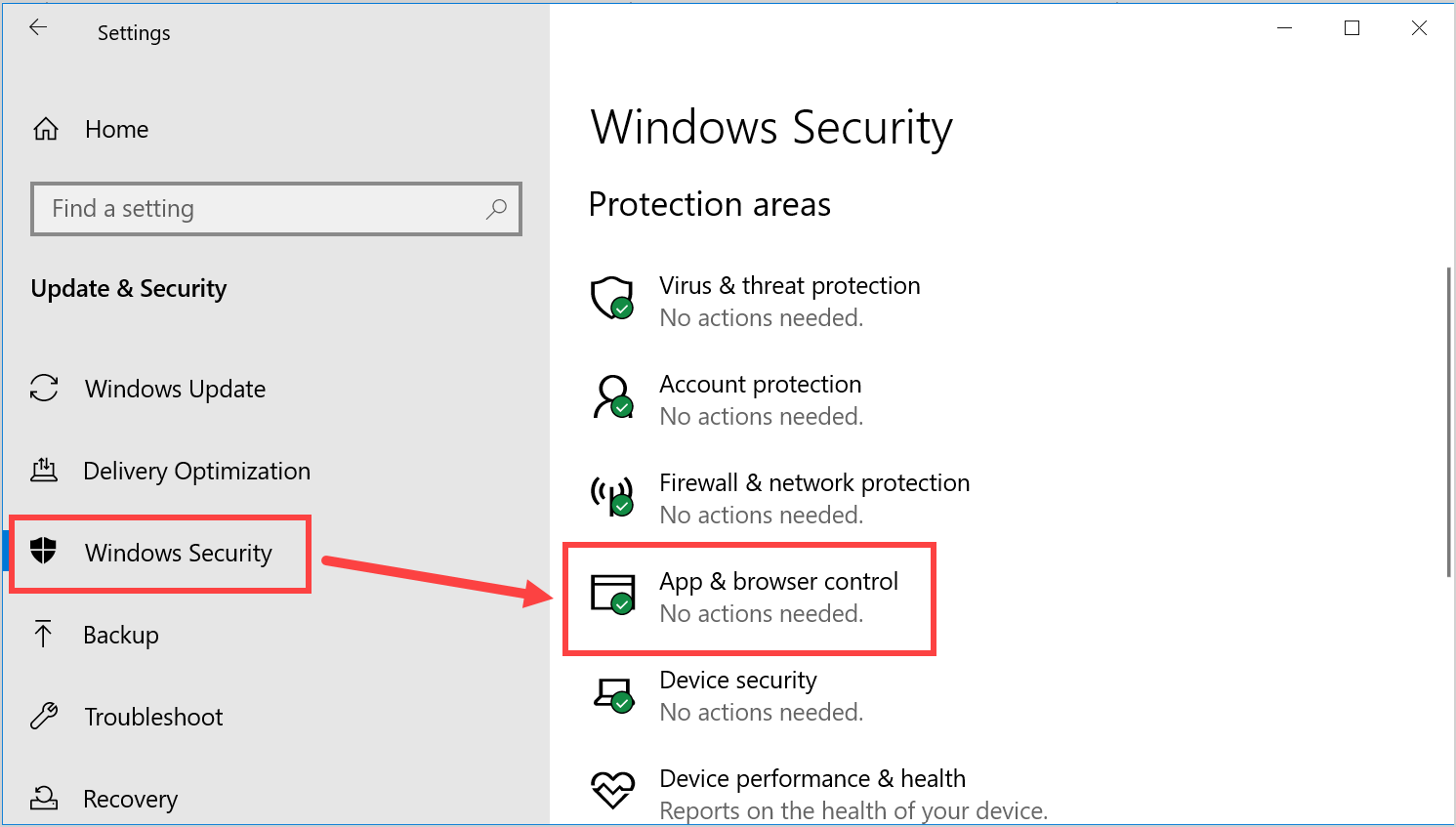Click the Account protection person icon
Image resolution: width=1456 pixels, height=827 pixels.
(612, 396)
